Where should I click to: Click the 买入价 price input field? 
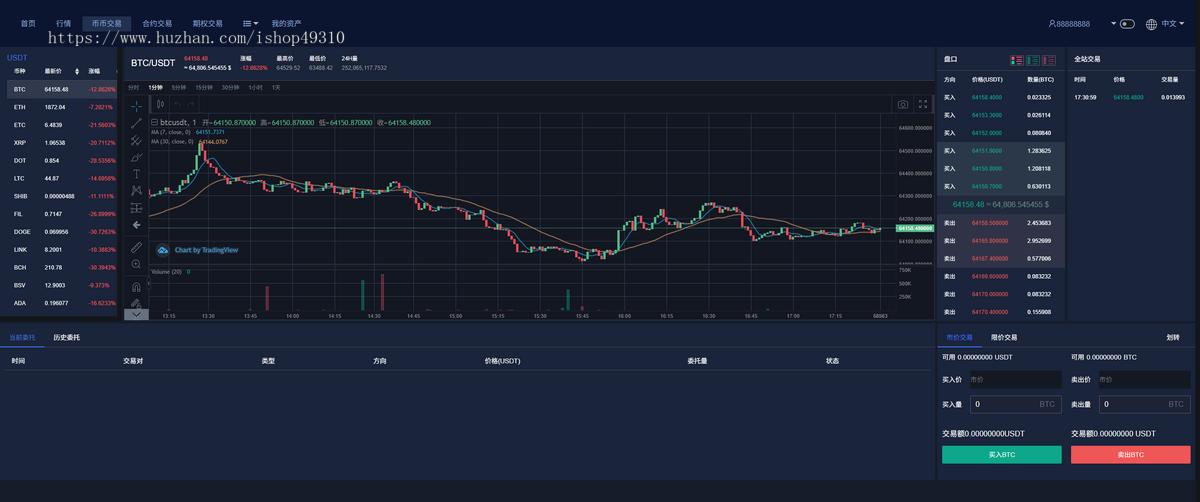[1014, 379]
